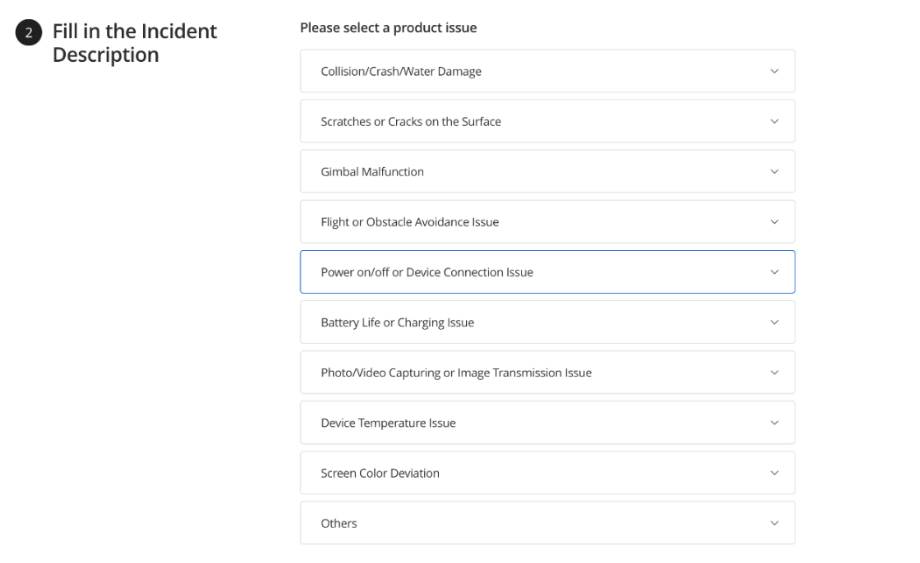This screenshot has width=920, height=563.
Task: Click chevron on Photo/Video Capturing row
Action: pos(774,372)
